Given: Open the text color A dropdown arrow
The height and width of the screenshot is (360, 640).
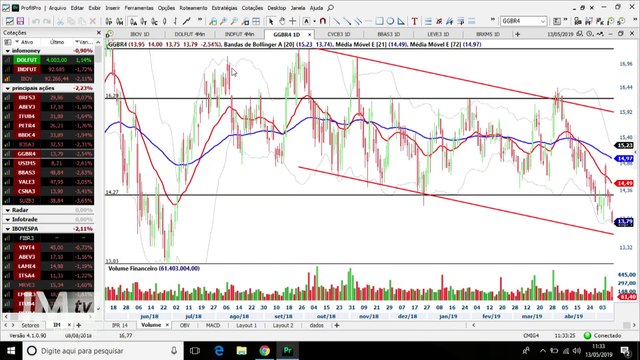Looking at the screenshot, I should [x=314, y=21].
